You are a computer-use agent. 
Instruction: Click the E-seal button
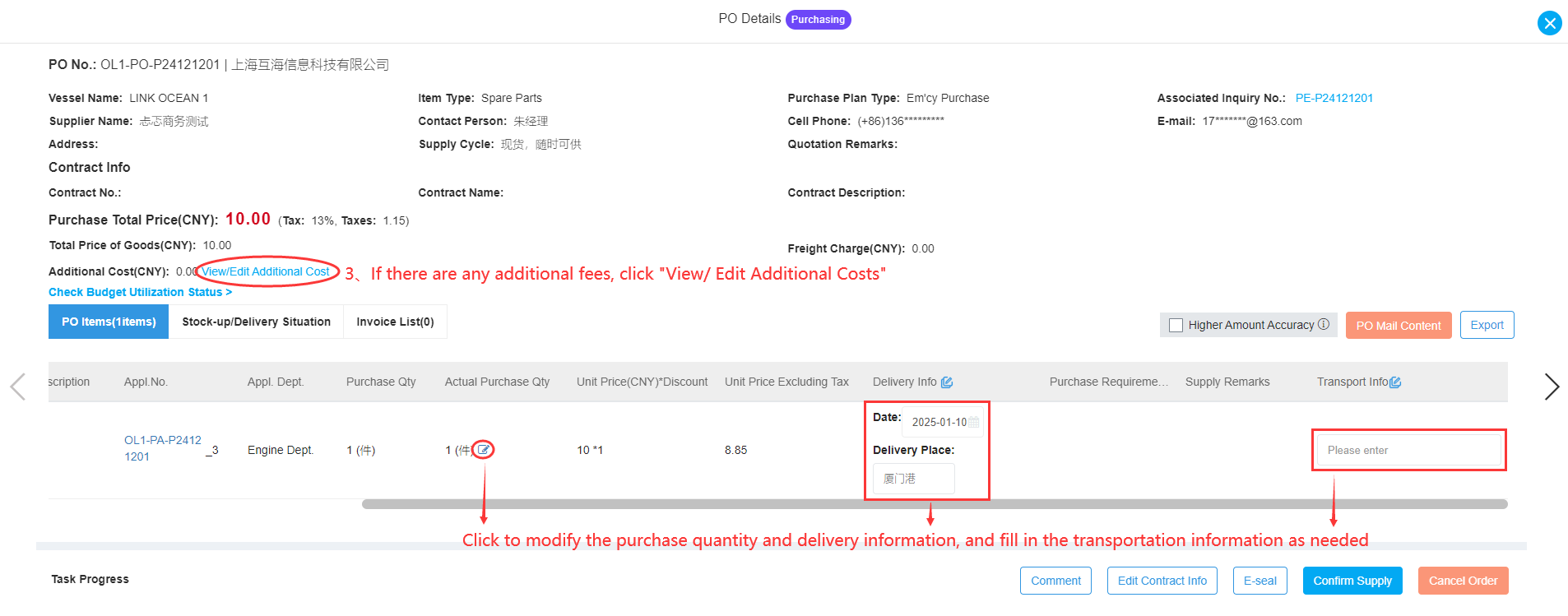(1260, 581)
